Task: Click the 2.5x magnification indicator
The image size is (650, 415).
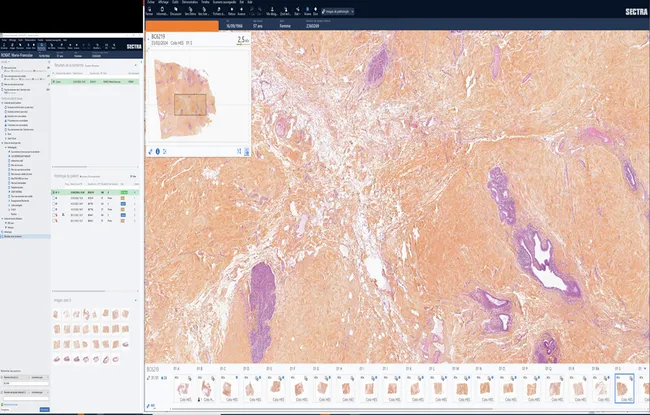Action: [x=243, y=40]
